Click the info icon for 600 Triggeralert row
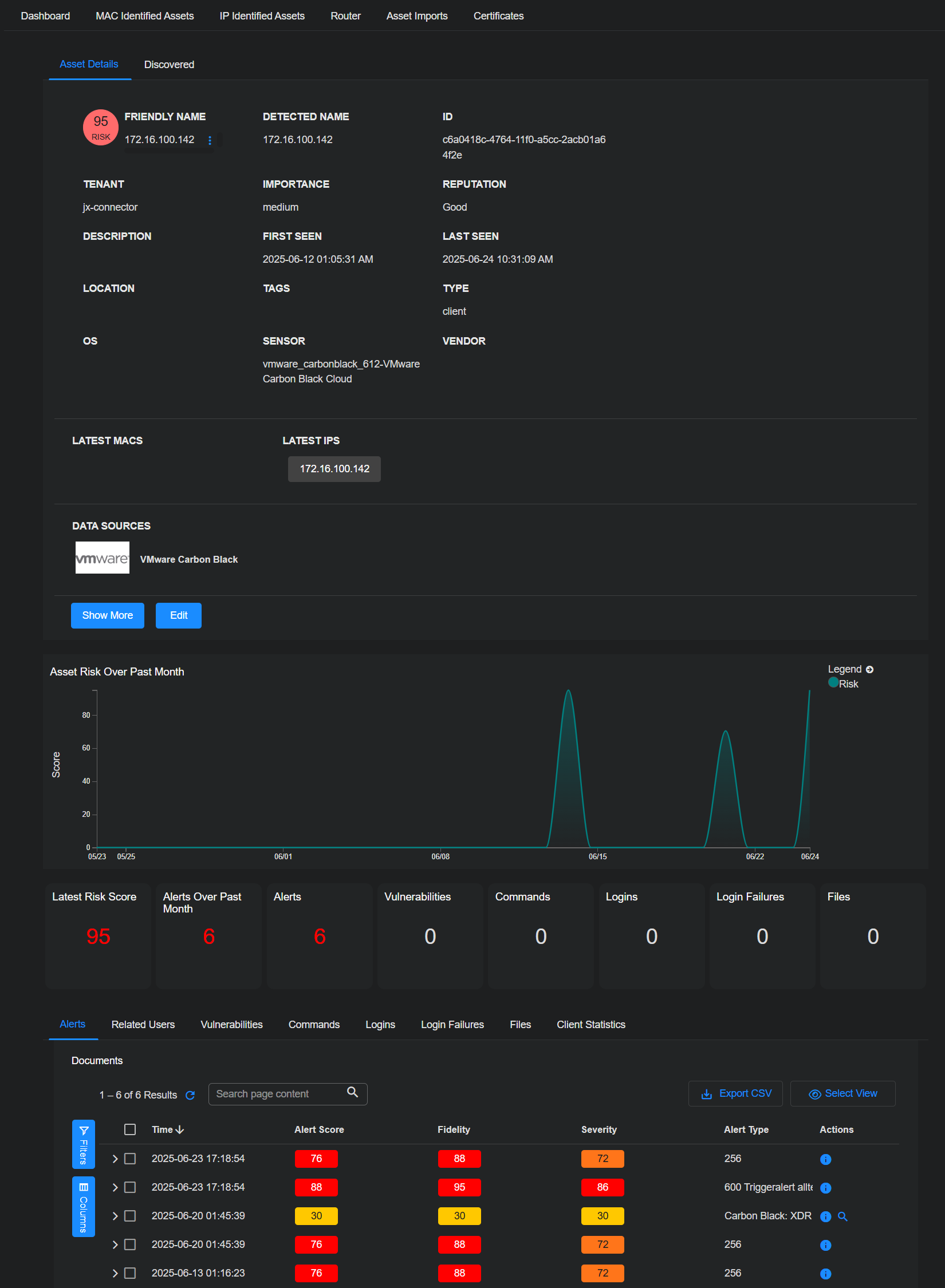 (x=825, y=1188)
